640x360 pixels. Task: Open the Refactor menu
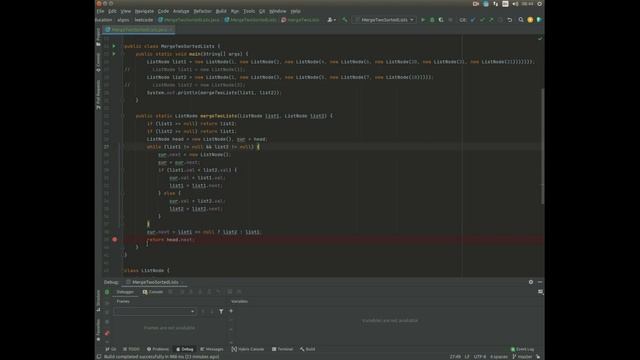(x=202, y=11)
